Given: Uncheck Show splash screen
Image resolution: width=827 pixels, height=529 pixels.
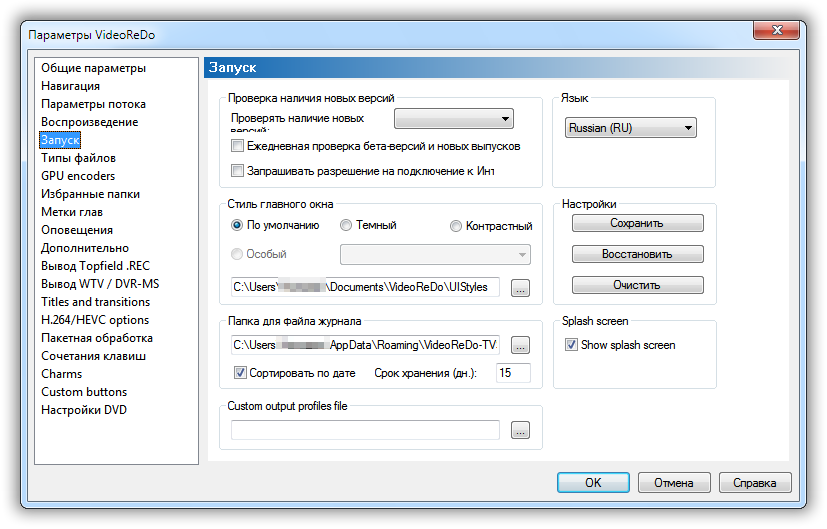Looking at the screenshot, I should 571,345.
